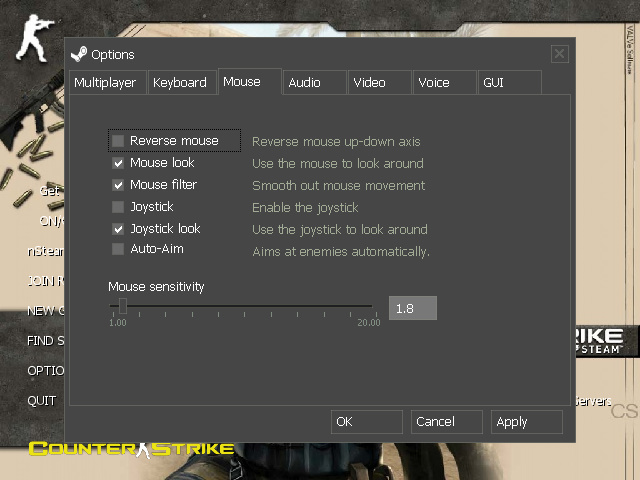Click the Mouse sensitivity slider handle
The width and height of the screenshot is (640, 480).
(x=123, y=306)
